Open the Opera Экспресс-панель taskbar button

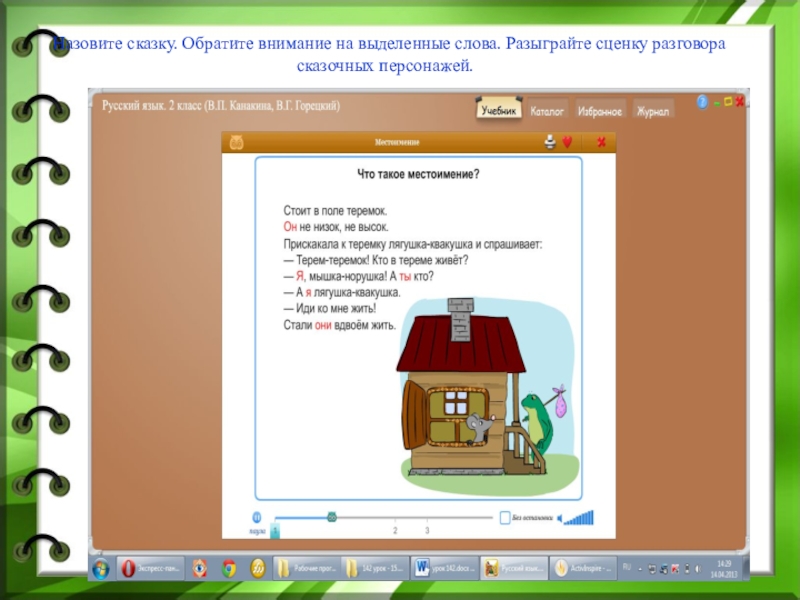[152, 568]
